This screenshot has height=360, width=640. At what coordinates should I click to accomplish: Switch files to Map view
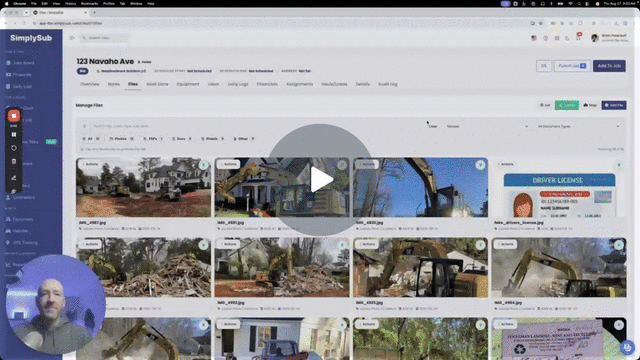click(x=590, y=105)
